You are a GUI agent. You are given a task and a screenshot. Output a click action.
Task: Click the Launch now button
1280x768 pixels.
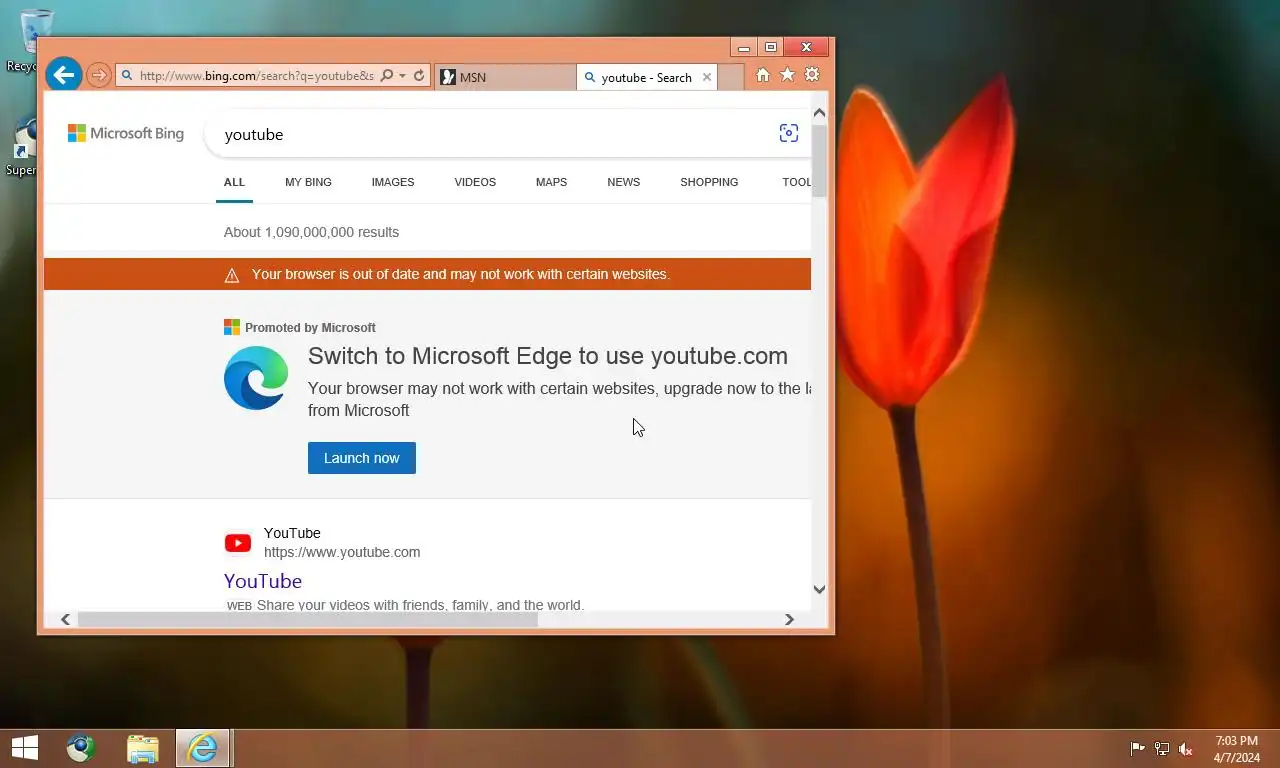pos(362,458)
